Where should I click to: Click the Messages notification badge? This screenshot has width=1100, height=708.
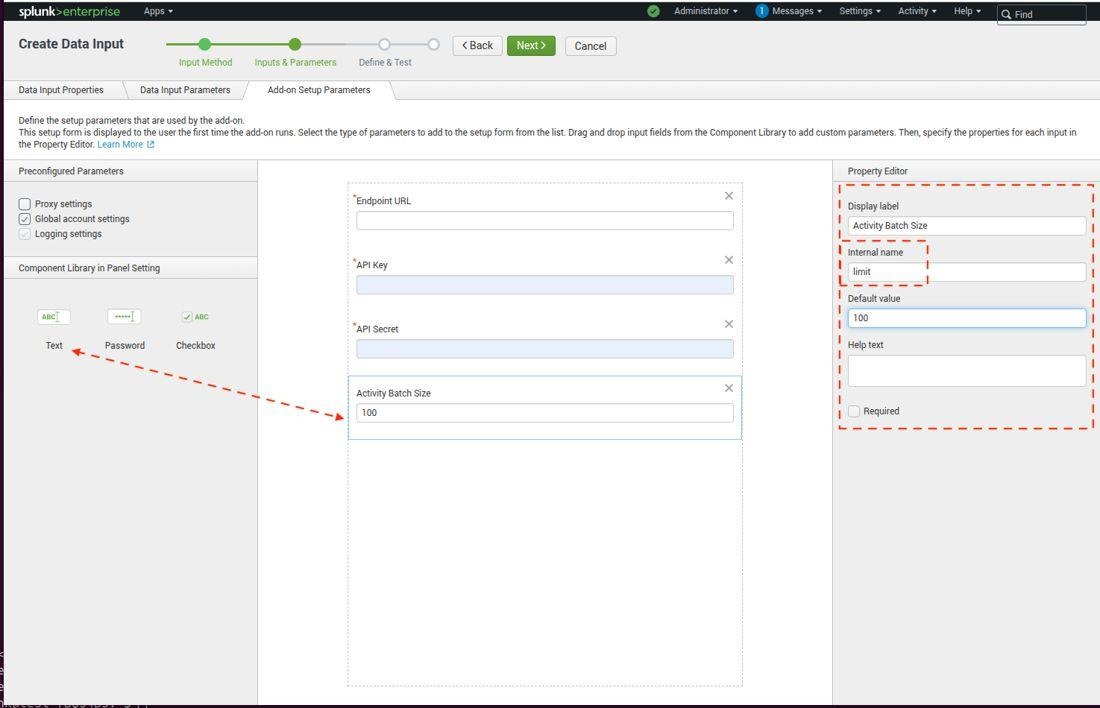[x=762, y=11]
